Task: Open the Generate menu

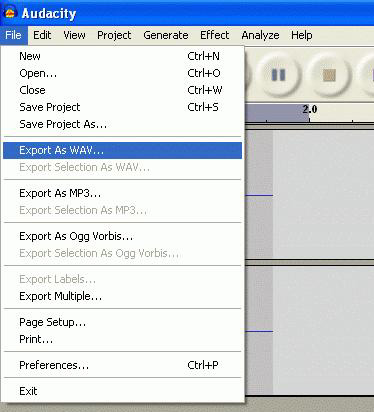Action: 166,35
